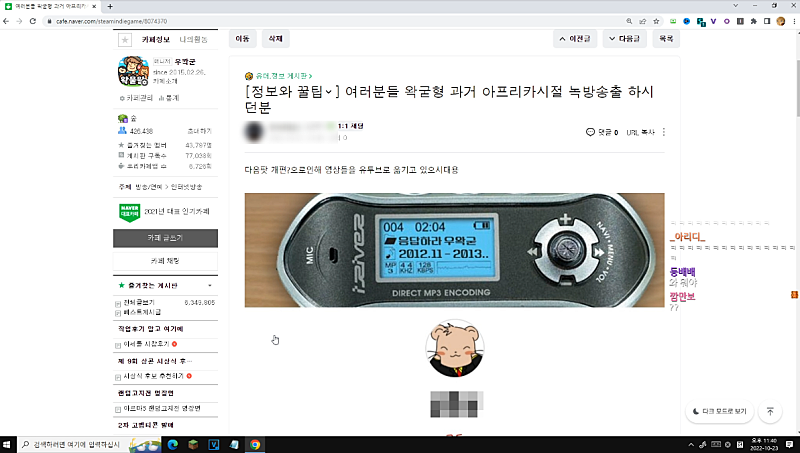This screenshot has height=453, width=800.
Task: Open the 핸덤그저씬 명장면 board item
Action: click(162, 408)
